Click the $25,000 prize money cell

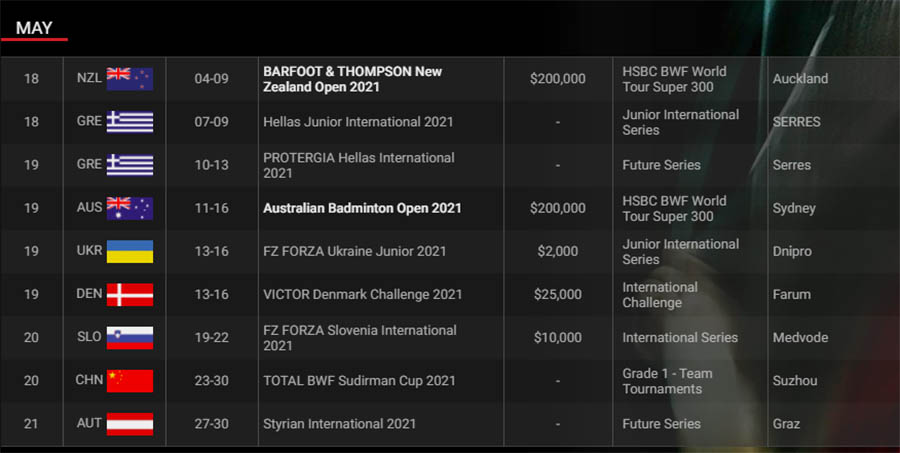558,294
